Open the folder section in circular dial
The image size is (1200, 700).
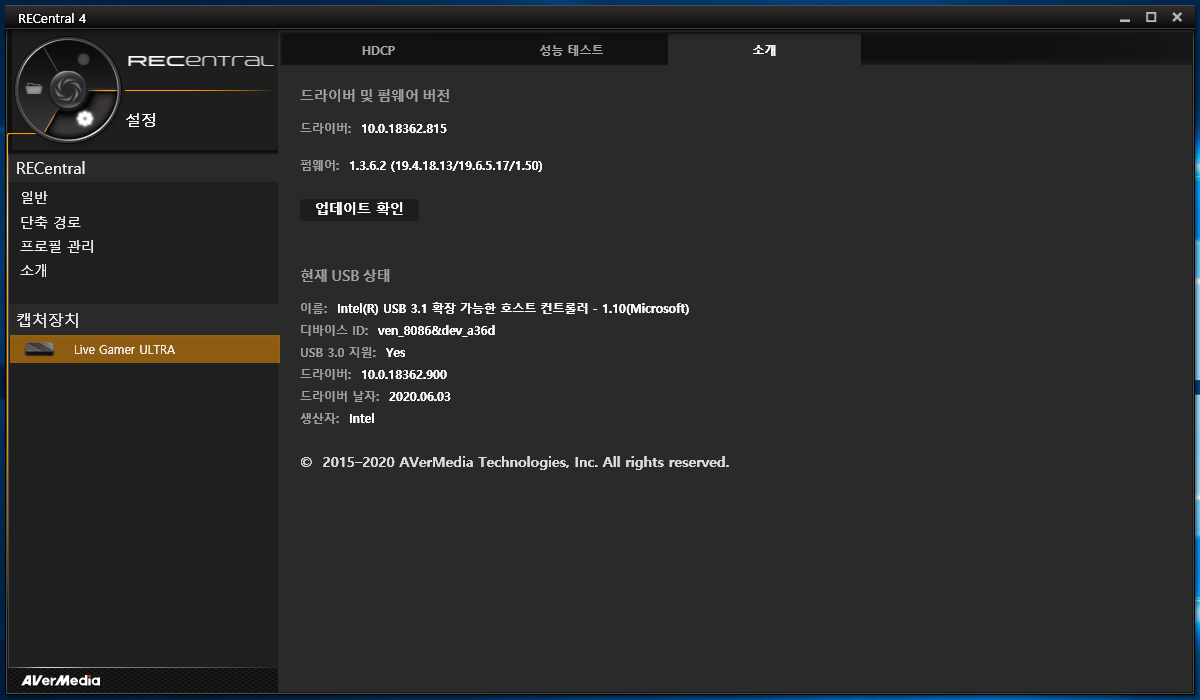(36, 88)
